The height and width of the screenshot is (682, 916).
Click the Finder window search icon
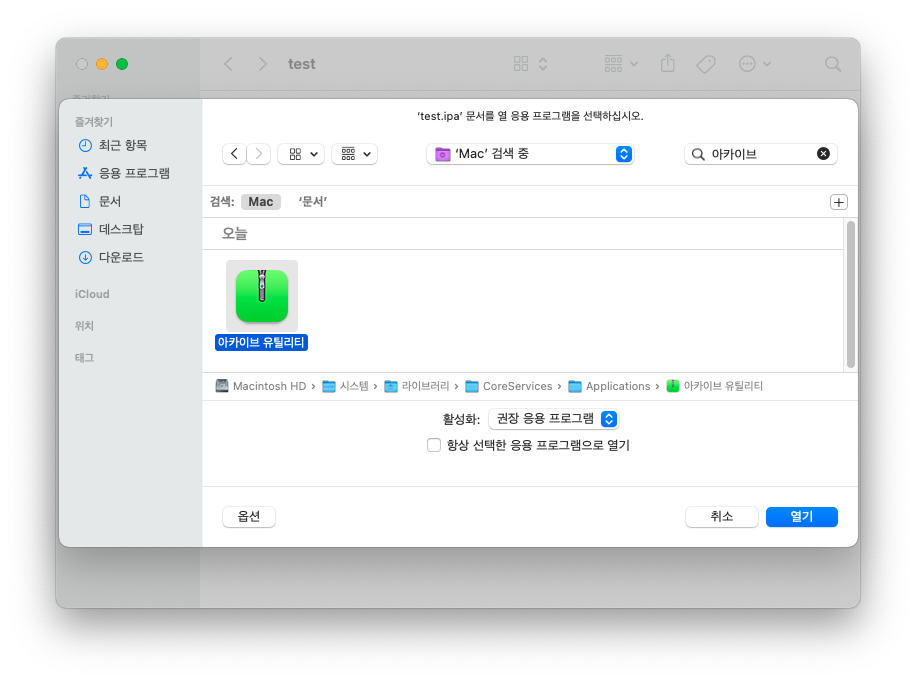coord(833,64)
